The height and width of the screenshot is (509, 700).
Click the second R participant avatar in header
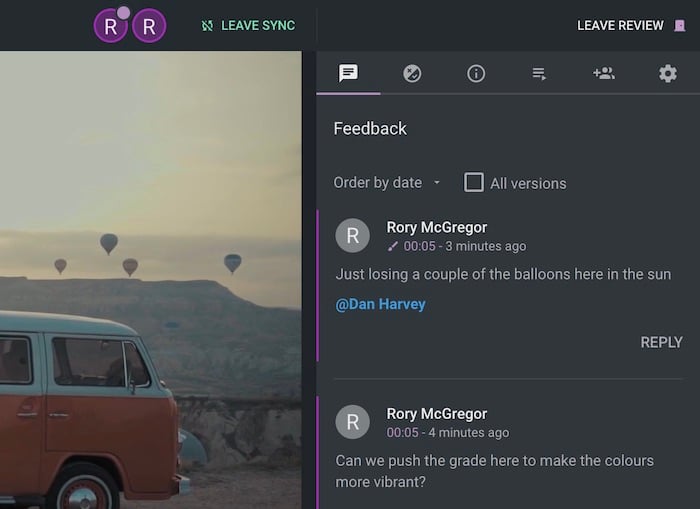click(149, 27)
